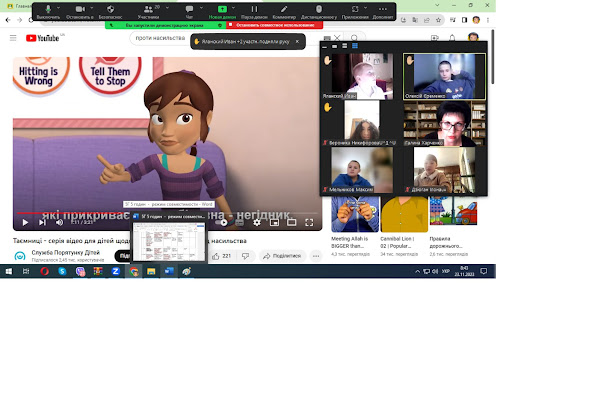
Task: Click red Stop Share button
Action: (x=275, y=25)
